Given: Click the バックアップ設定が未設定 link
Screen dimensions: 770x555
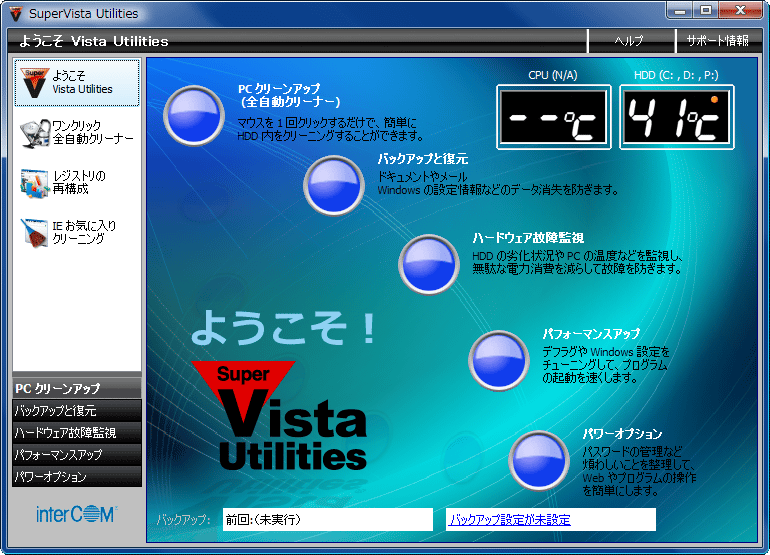Looking at the screenshot, I should click(510, 520).
